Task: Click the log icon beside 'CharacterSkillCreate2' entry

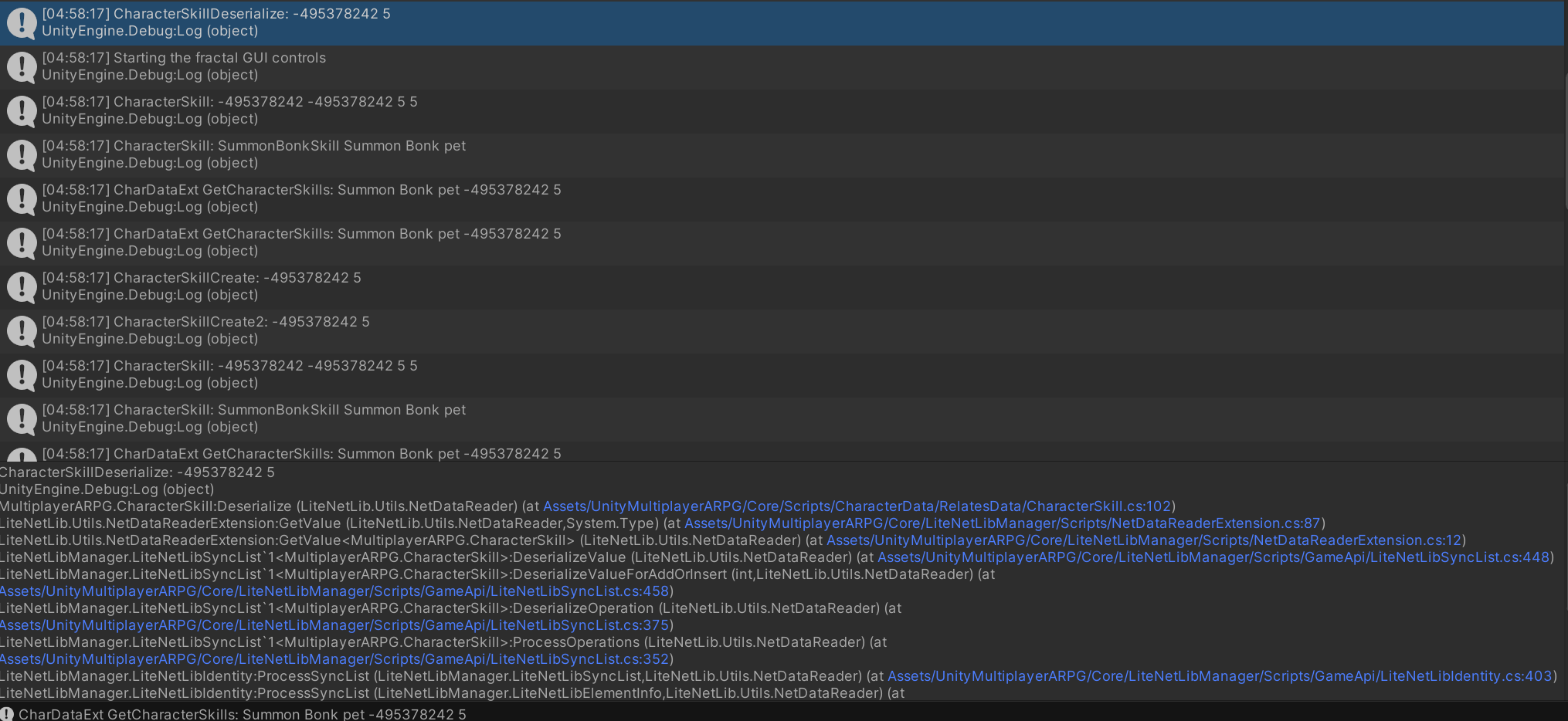Action: point(21,330)
